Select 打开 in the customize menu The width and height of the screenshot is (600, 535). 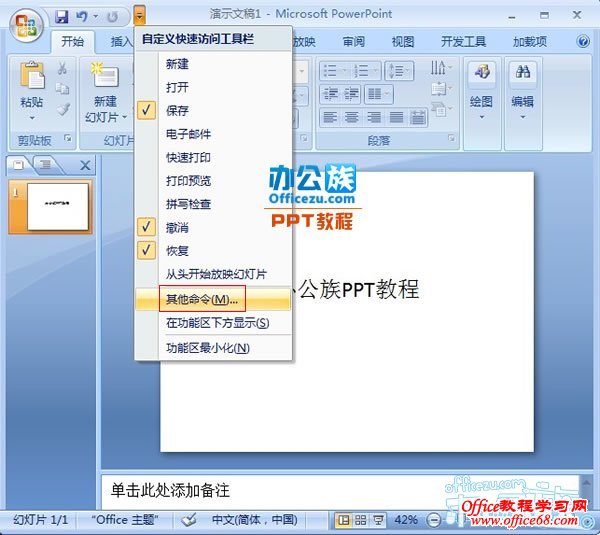213,87
